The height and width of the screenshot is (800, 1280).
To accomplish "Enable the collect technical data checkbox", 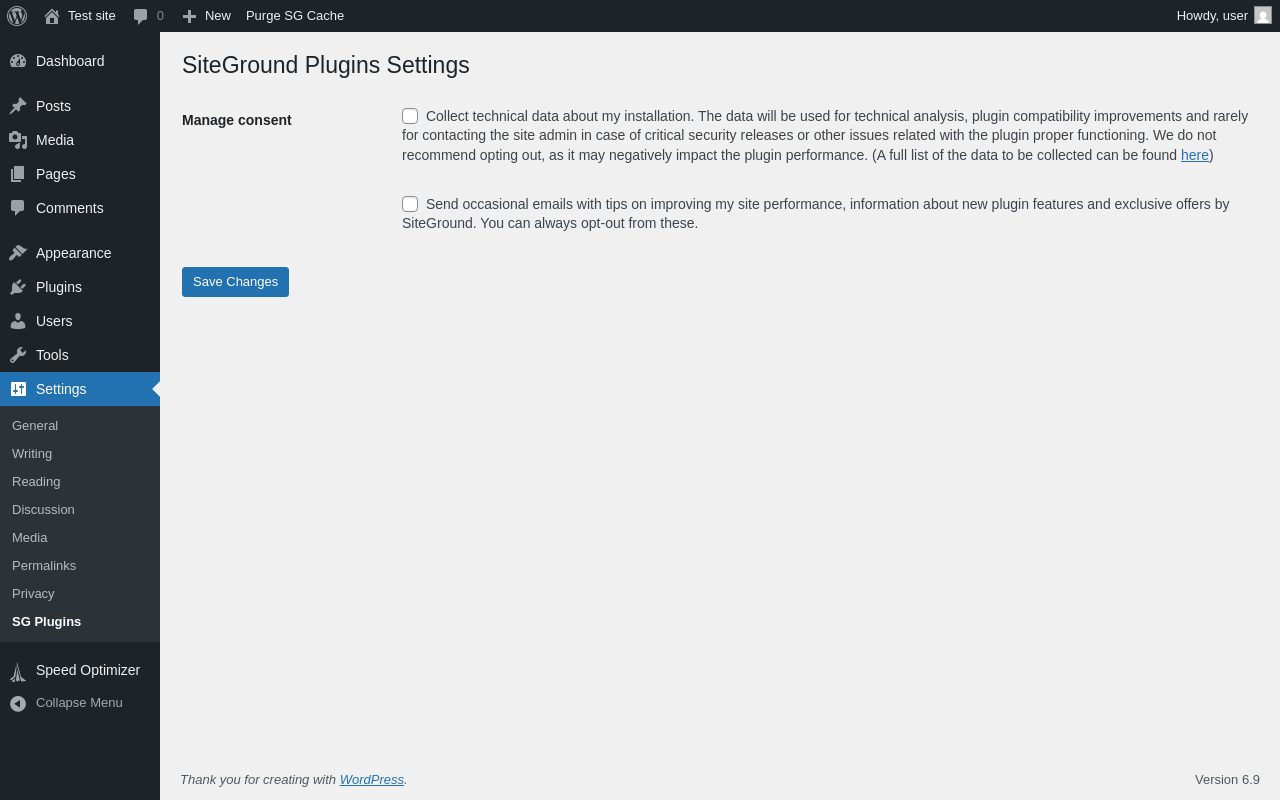I will [x=410, y=116].
